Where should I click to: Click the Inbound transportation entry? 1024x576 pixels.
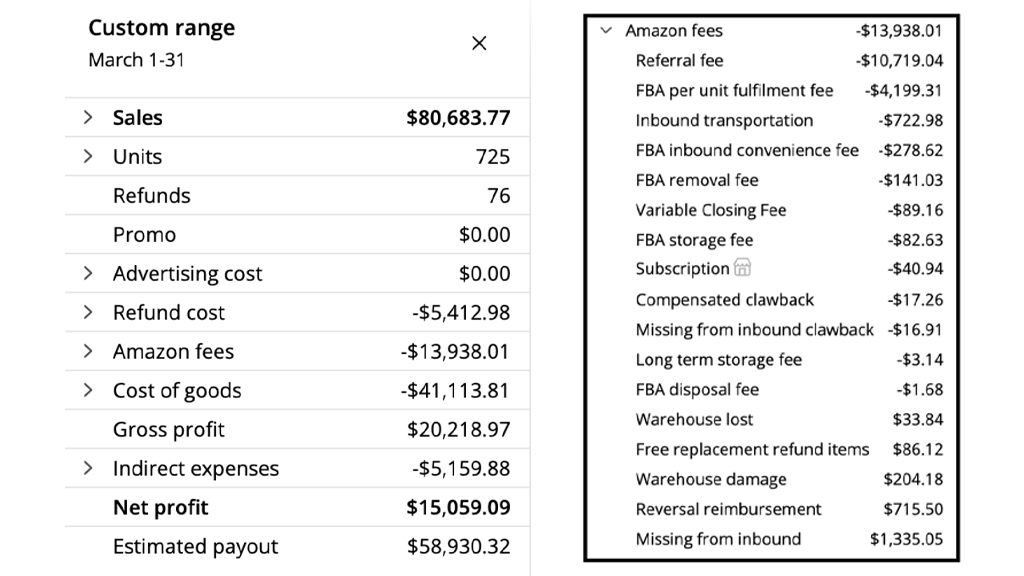pos(724,121)
